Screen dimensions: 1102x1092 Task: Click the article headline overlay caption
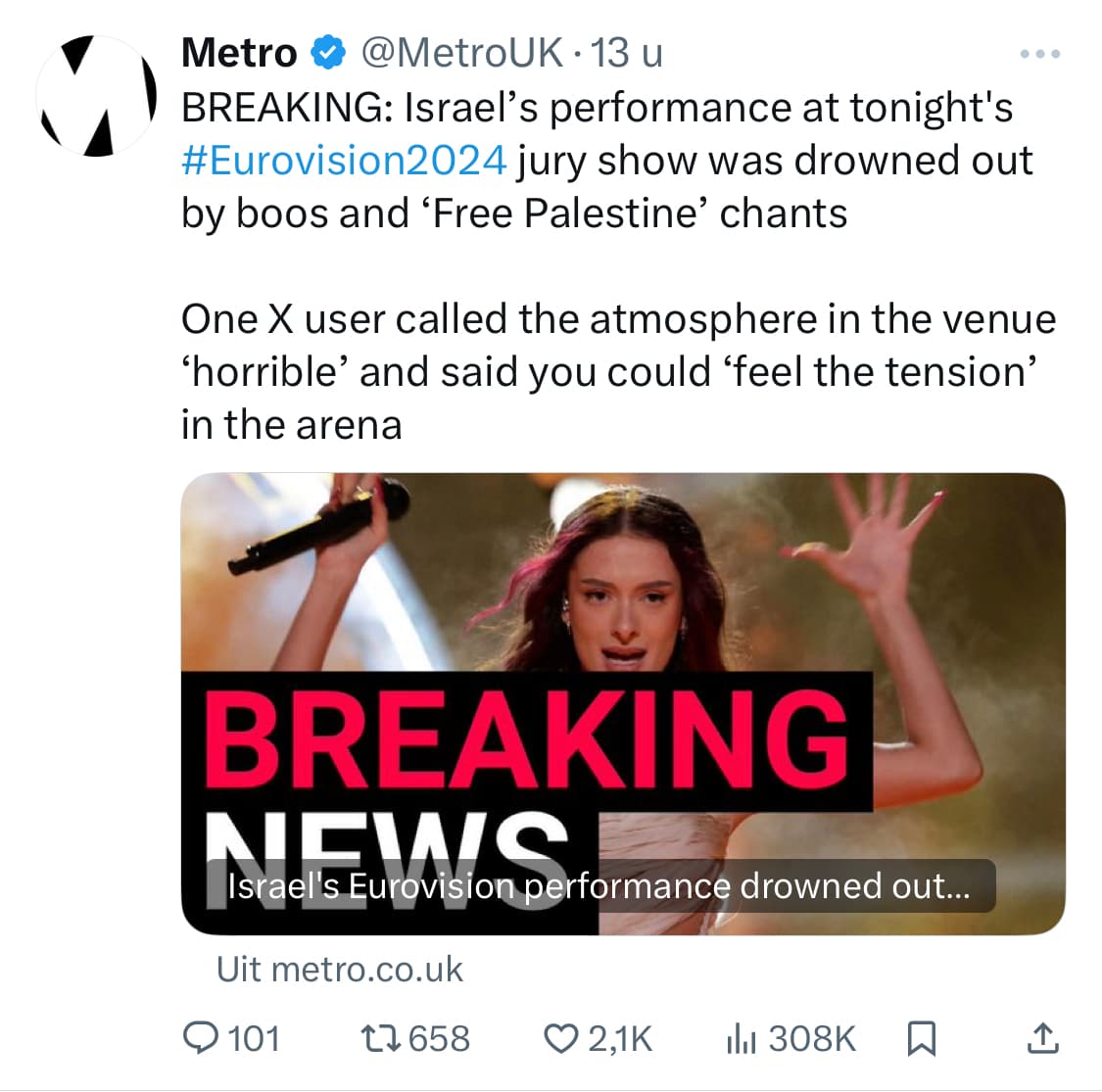[x=599, y=886]
